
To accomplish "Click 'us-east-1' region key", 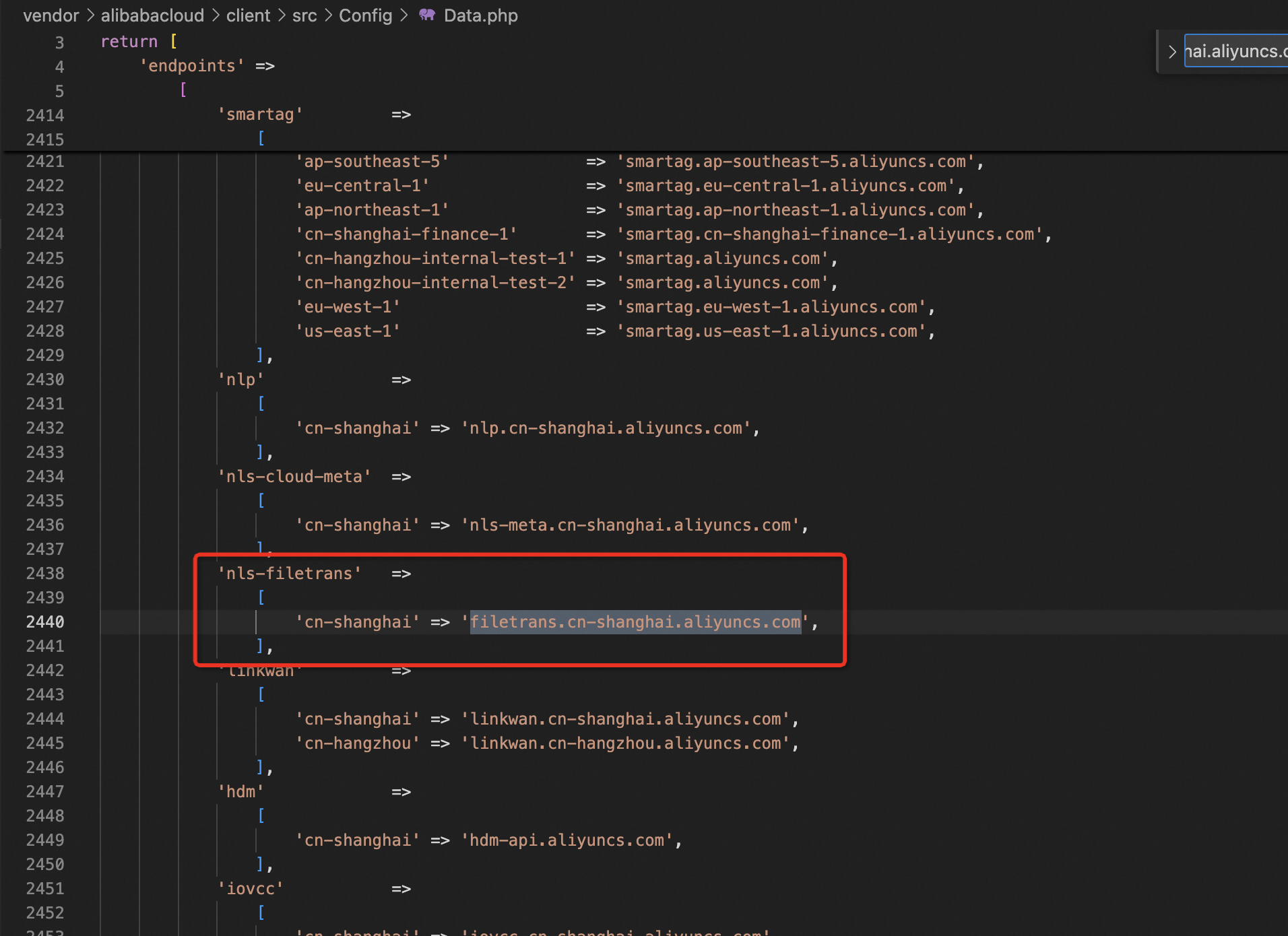I will [x=348, y=331].
